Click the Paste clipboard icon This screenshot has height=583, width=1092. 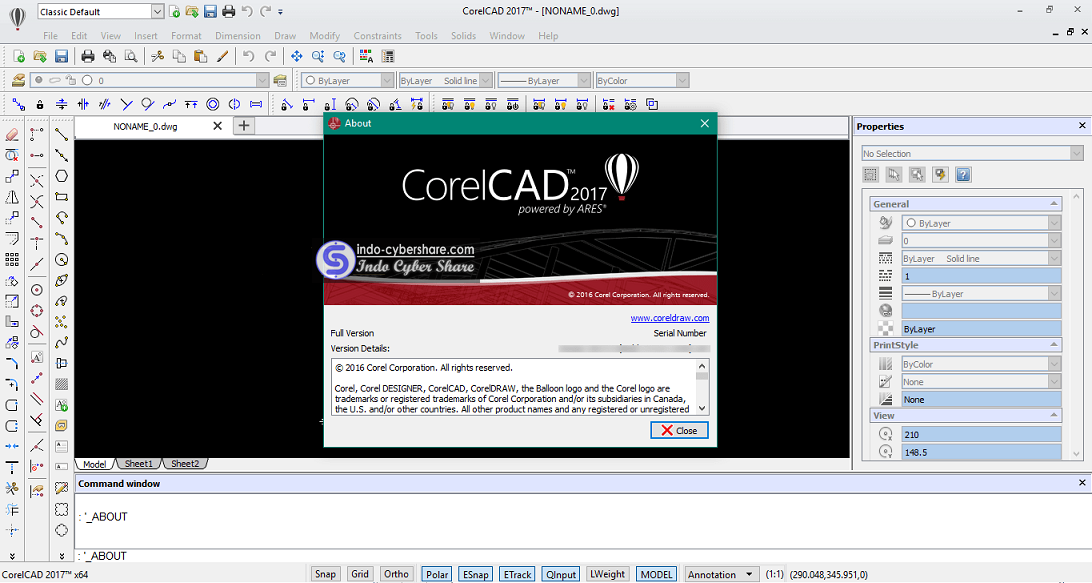pyautogui.click(x=201, y=56)
